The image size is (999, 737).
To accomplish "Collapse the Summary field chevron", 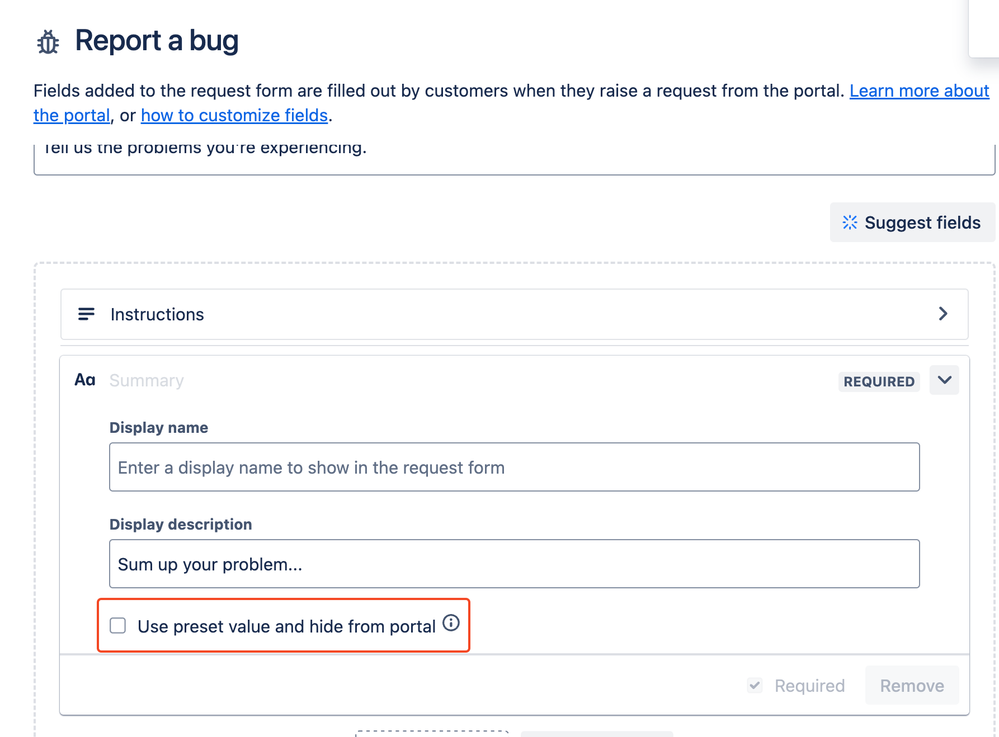I will tap(944, 380).
